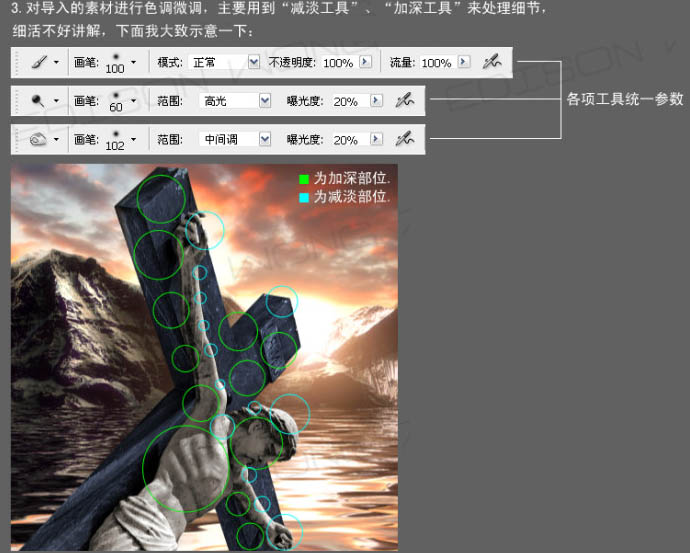The height and width of the screenshot is (553, 690).
Task: Click the 模式 label in brush bar
Action: coord(170,62)
